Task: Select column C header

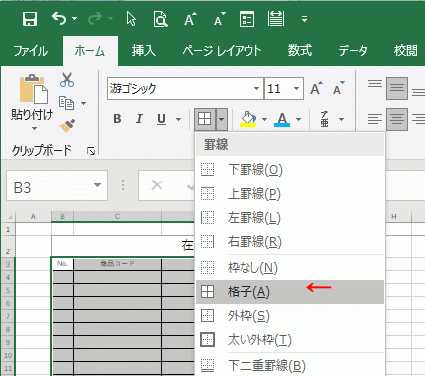Action: (117, 217)
